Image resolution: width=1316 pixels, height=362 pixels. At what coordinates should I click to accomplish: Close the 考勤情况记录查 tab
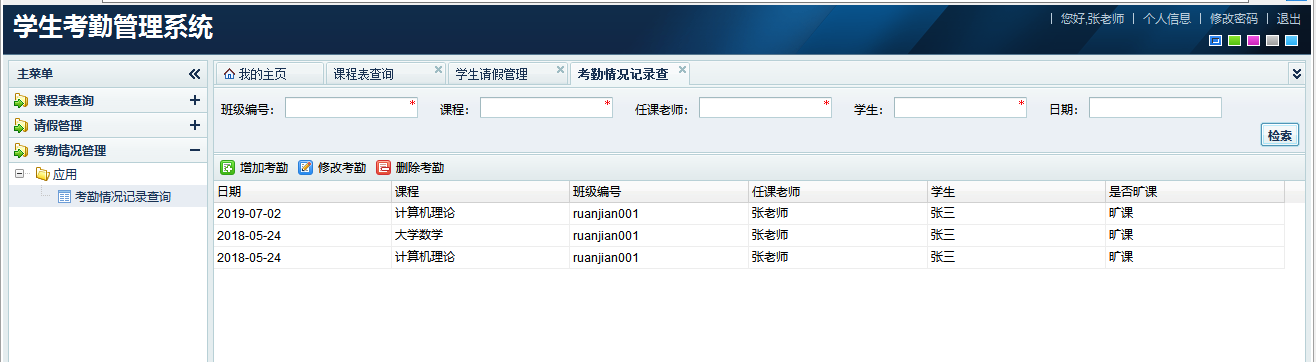682,70
